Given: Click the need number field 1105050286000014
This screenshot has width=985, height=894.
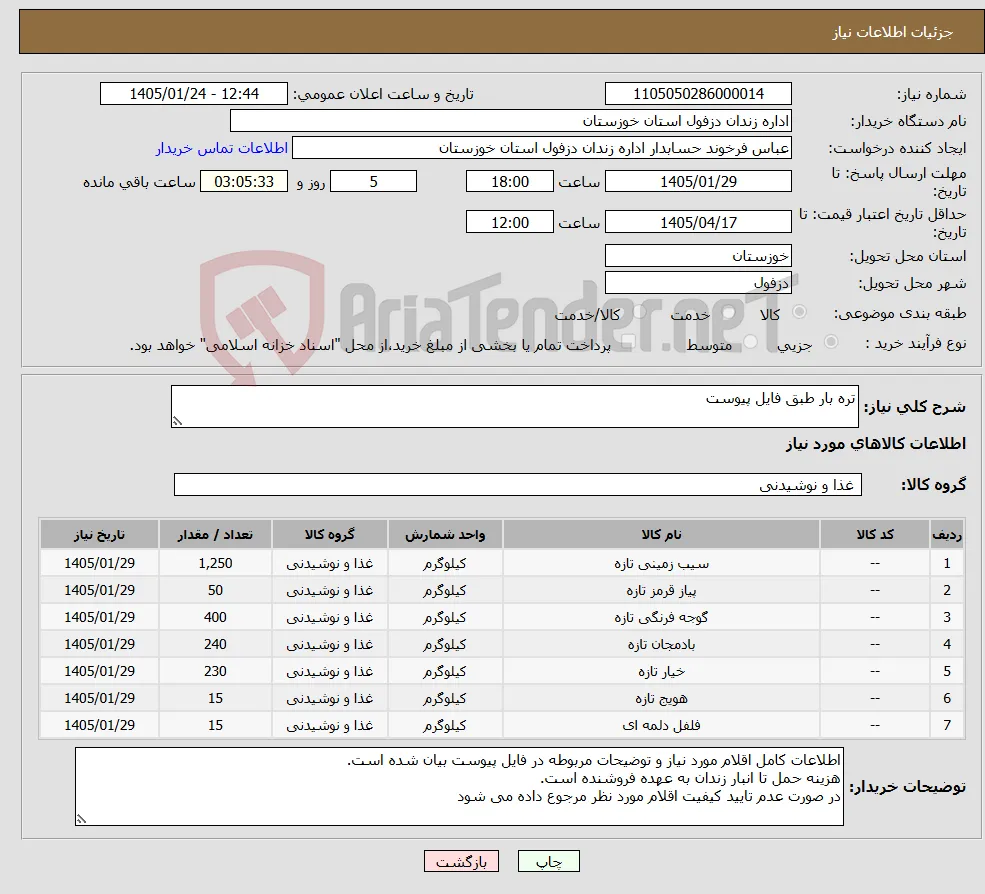Looking at the screenshot, I should (698, 94).
